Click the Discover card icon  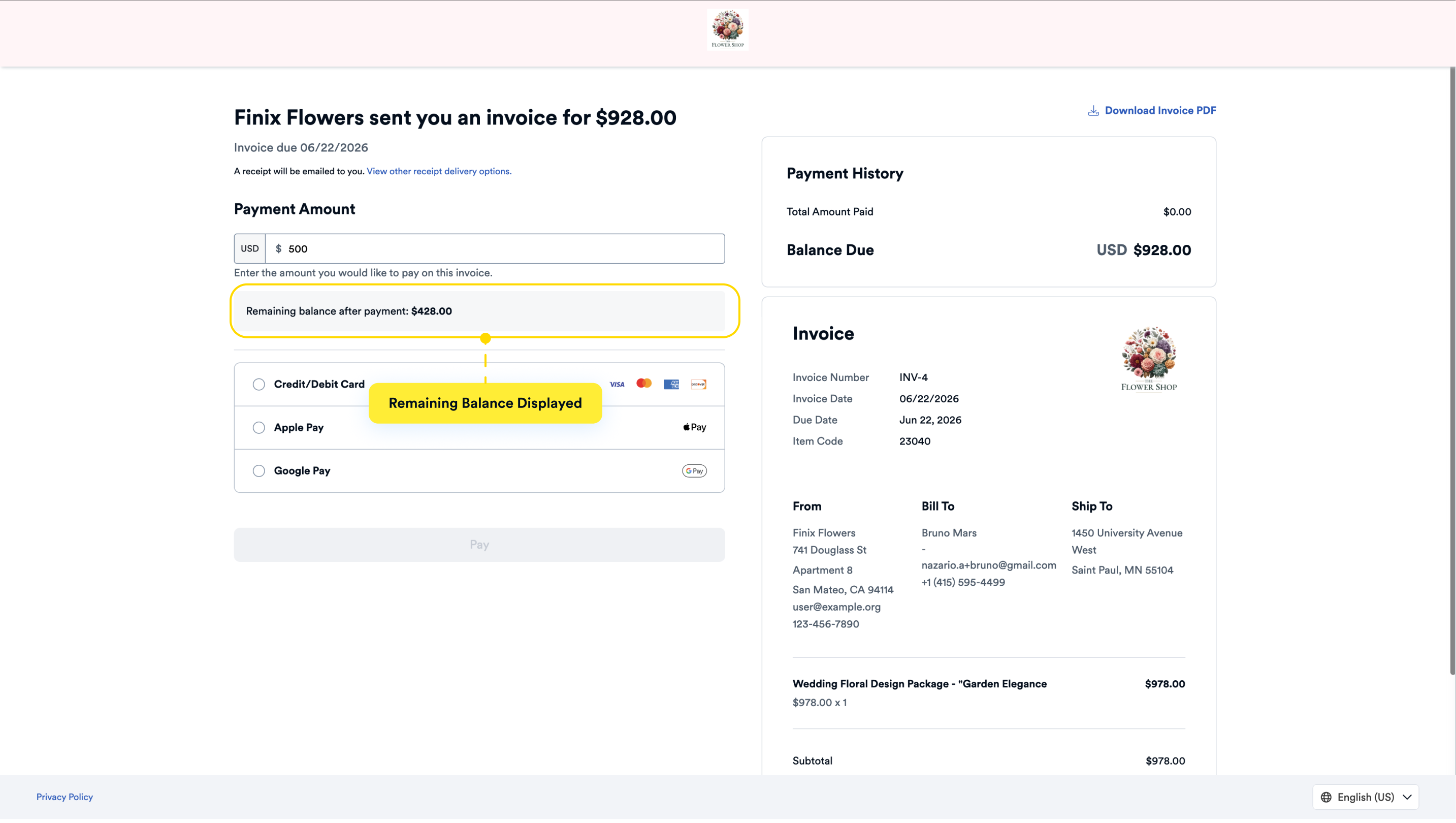tap(698, 385)
